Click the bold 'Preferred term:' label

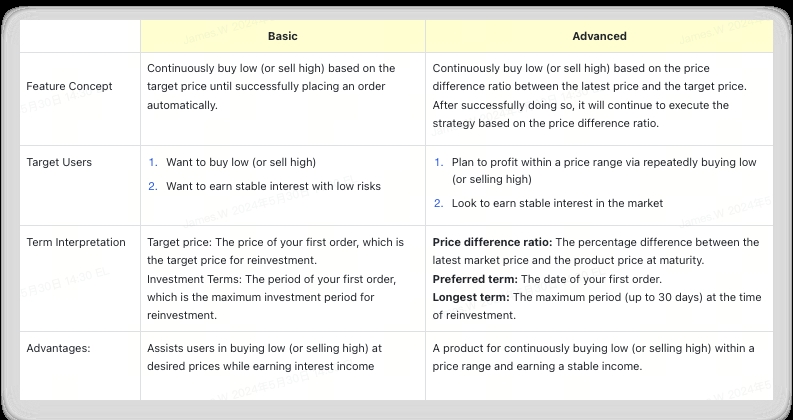coord(475,278)
